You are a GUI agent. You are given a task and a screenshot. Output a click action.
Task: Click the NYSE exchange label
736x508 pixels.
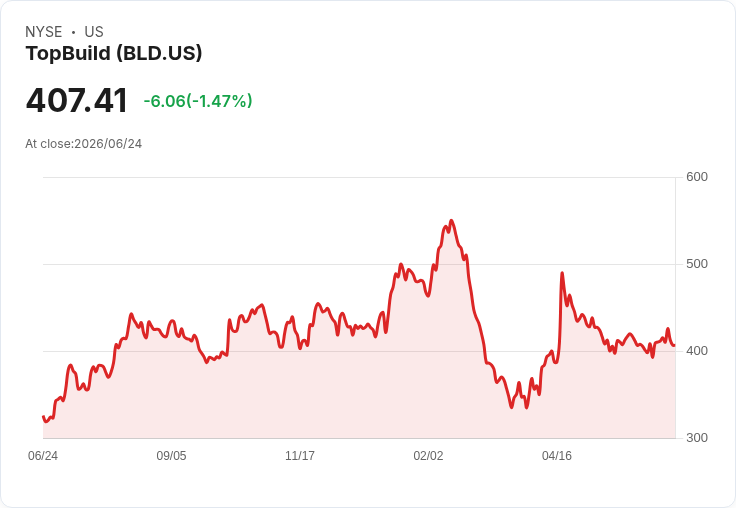tap(44, 32)
